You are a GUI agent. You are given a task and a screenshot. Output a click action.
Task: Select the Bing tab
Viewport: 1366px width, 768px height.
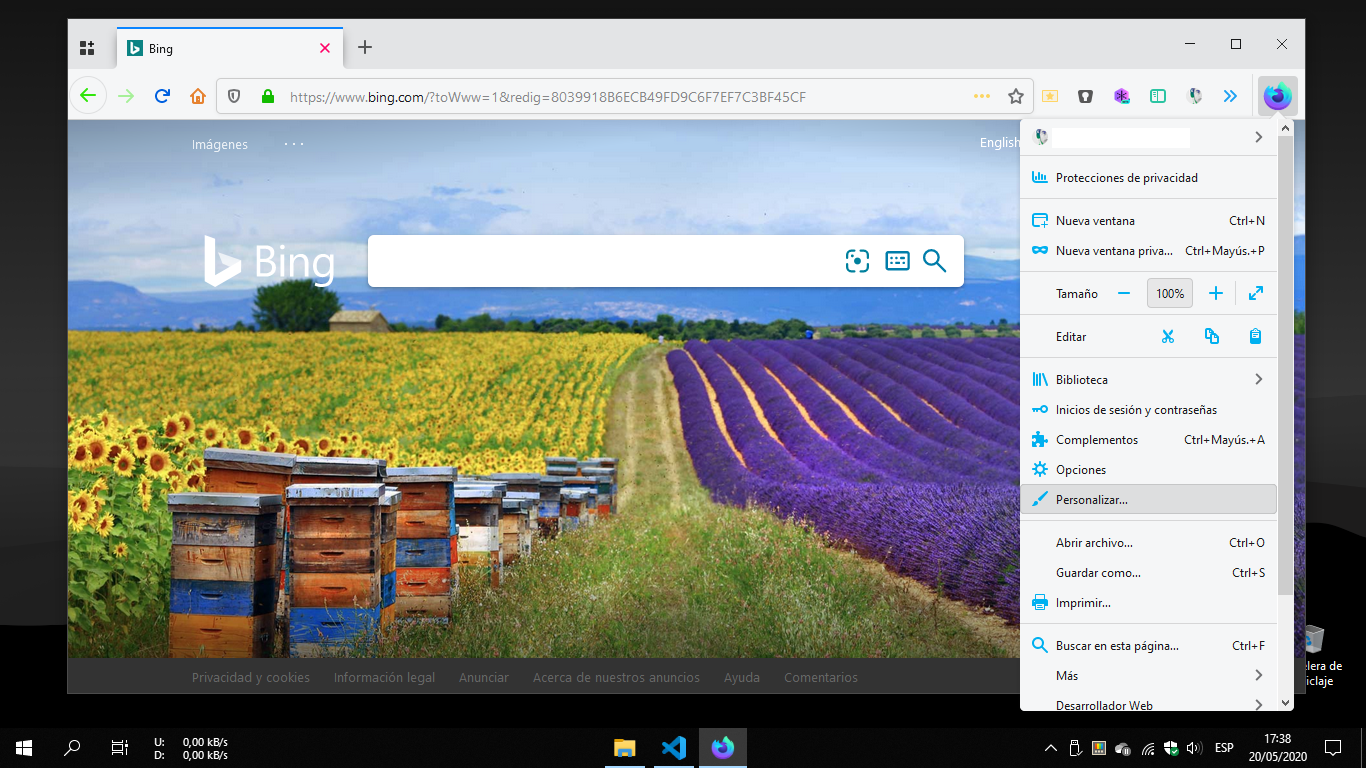pos(229,48)
